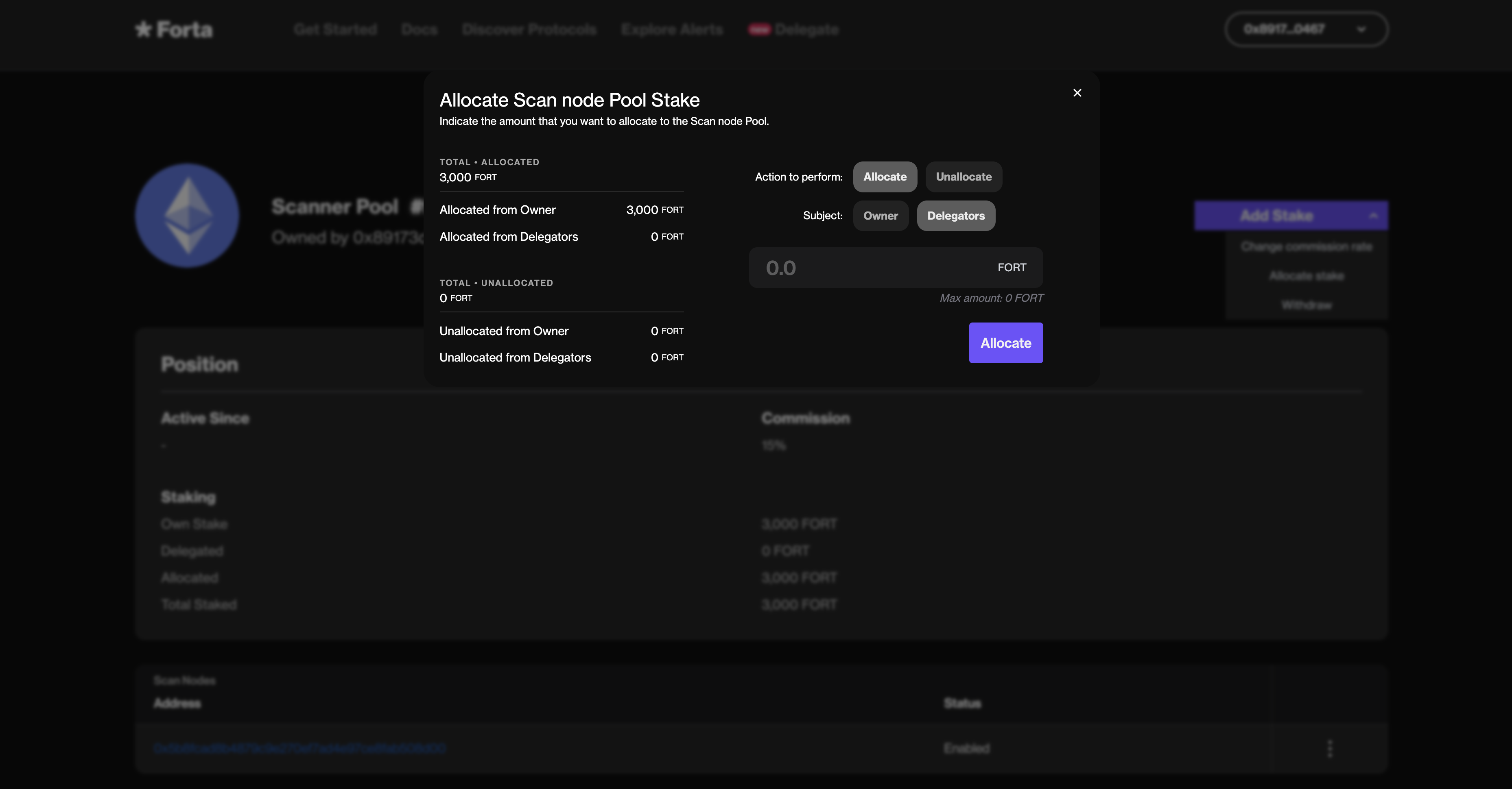The image size is (1512, 789).
Task: Click the Add Stake dropdown button
Action: point(1291,216)
